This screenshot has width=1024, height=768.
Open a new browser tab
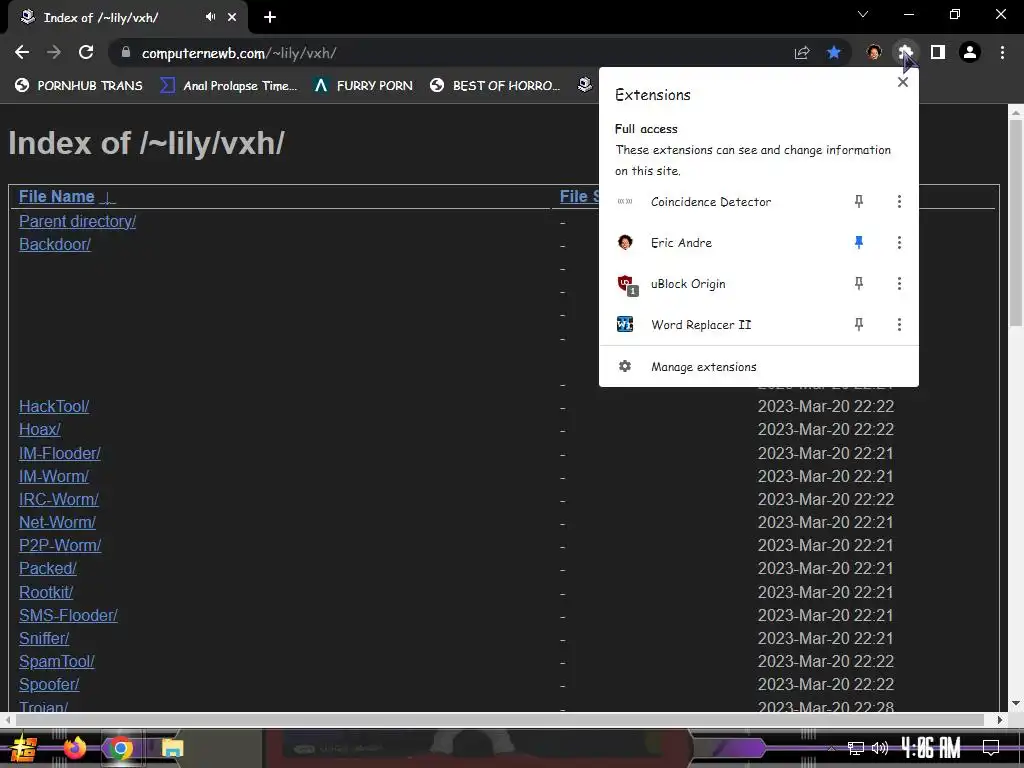[270, 18]
